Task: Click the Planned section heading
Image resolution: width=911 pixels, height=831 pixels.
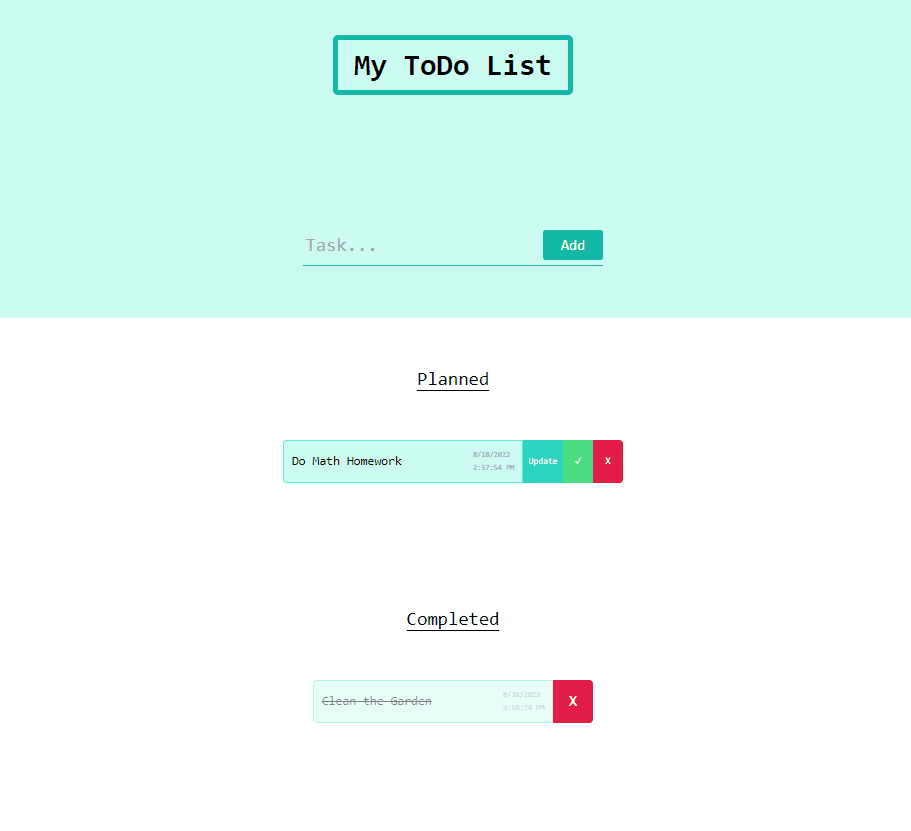Action: (453, 379)
